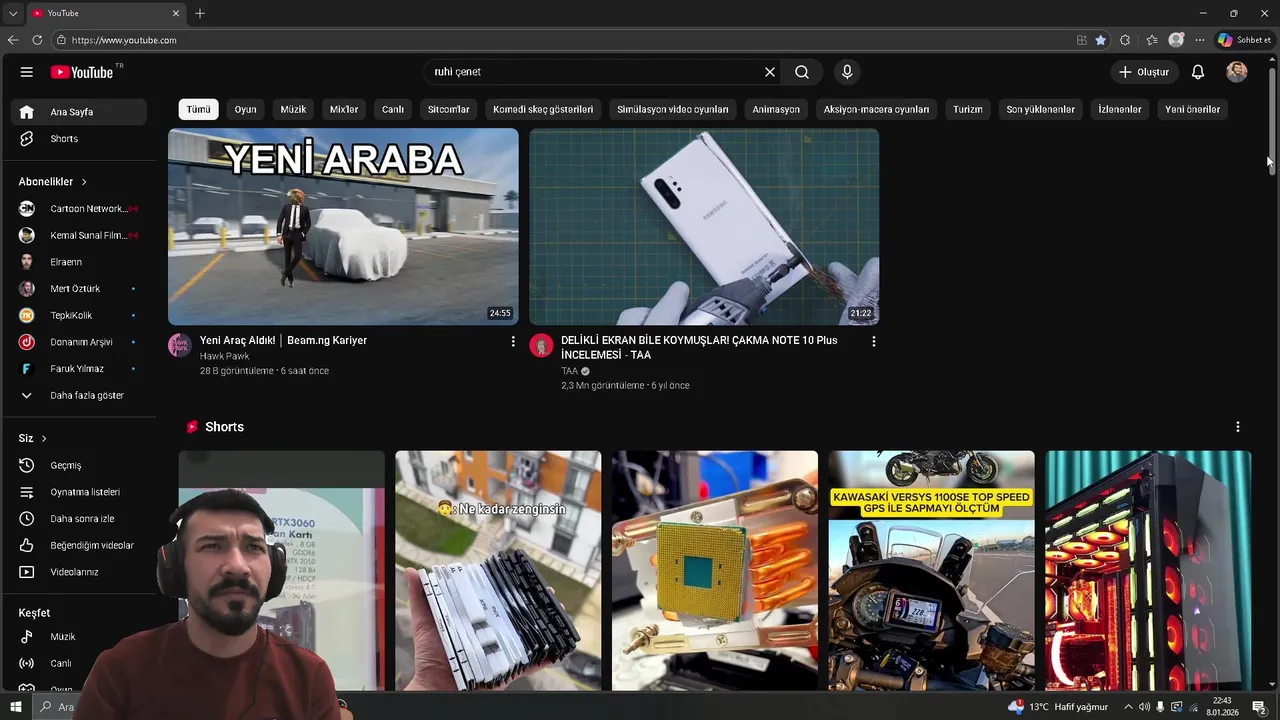Open options for the Note 10 Plus video
This screenshot has height=720, width=1280.
pyautogui.click(x=873, y=342)
